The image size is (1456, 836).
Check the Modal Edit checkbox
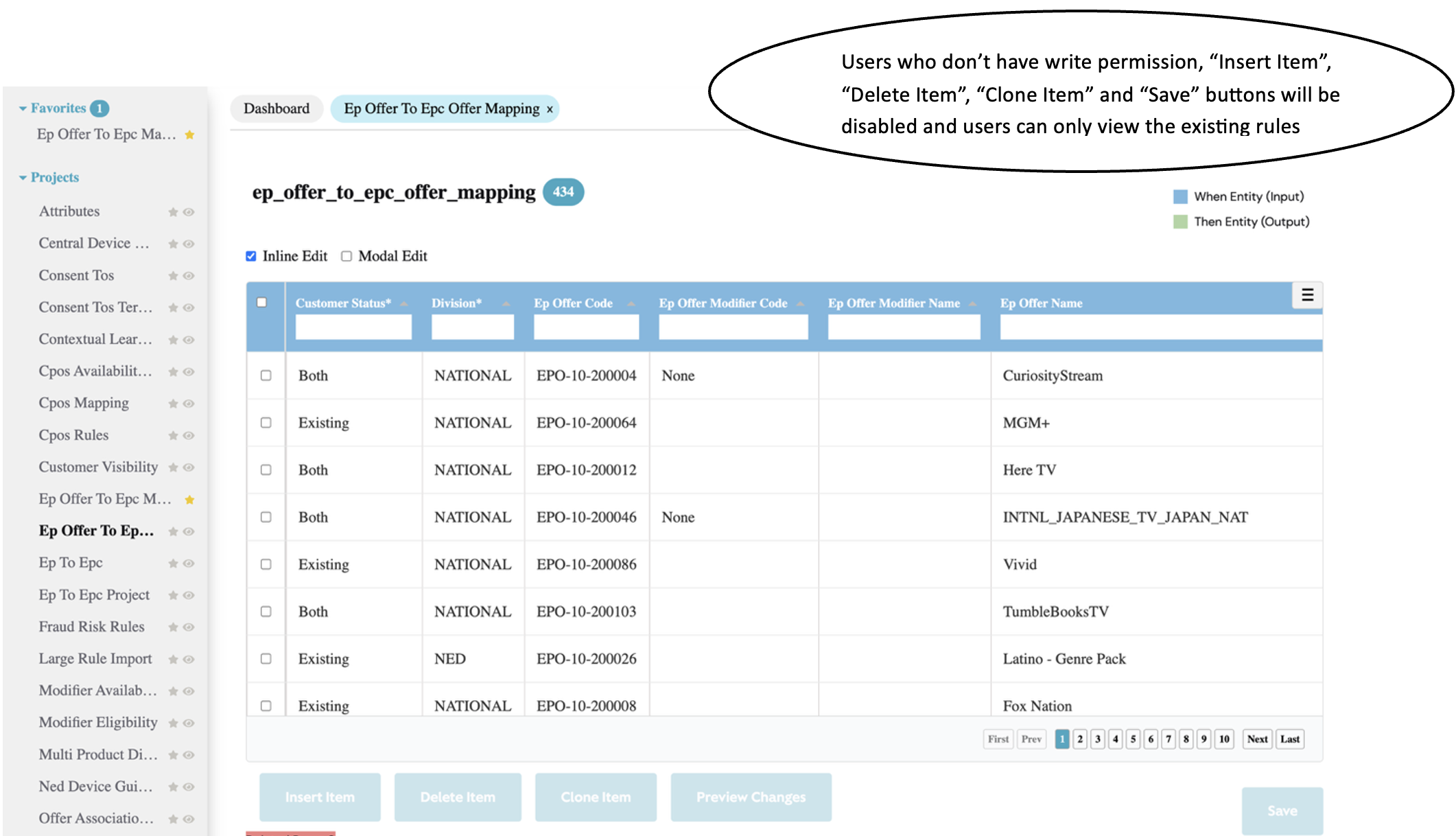click(x=347, y=256)
